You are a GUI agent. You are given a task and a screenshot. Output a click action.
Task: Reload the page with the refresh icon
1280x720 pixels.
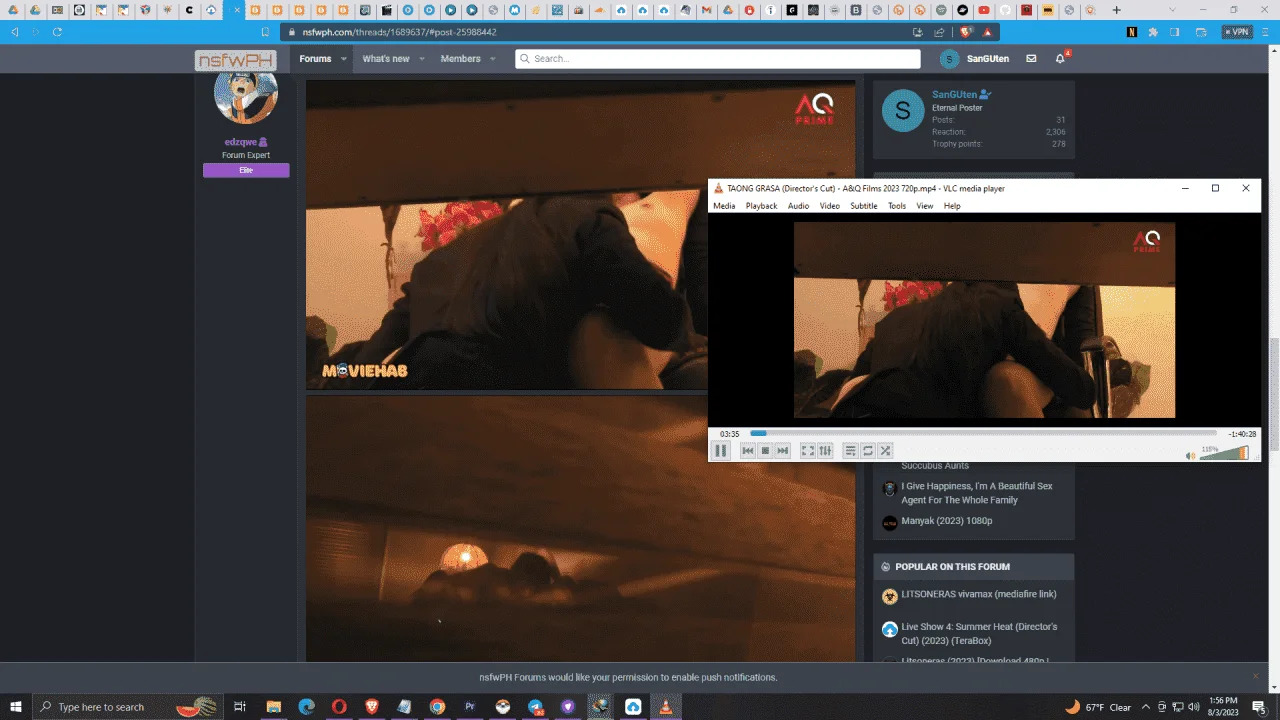57,32
